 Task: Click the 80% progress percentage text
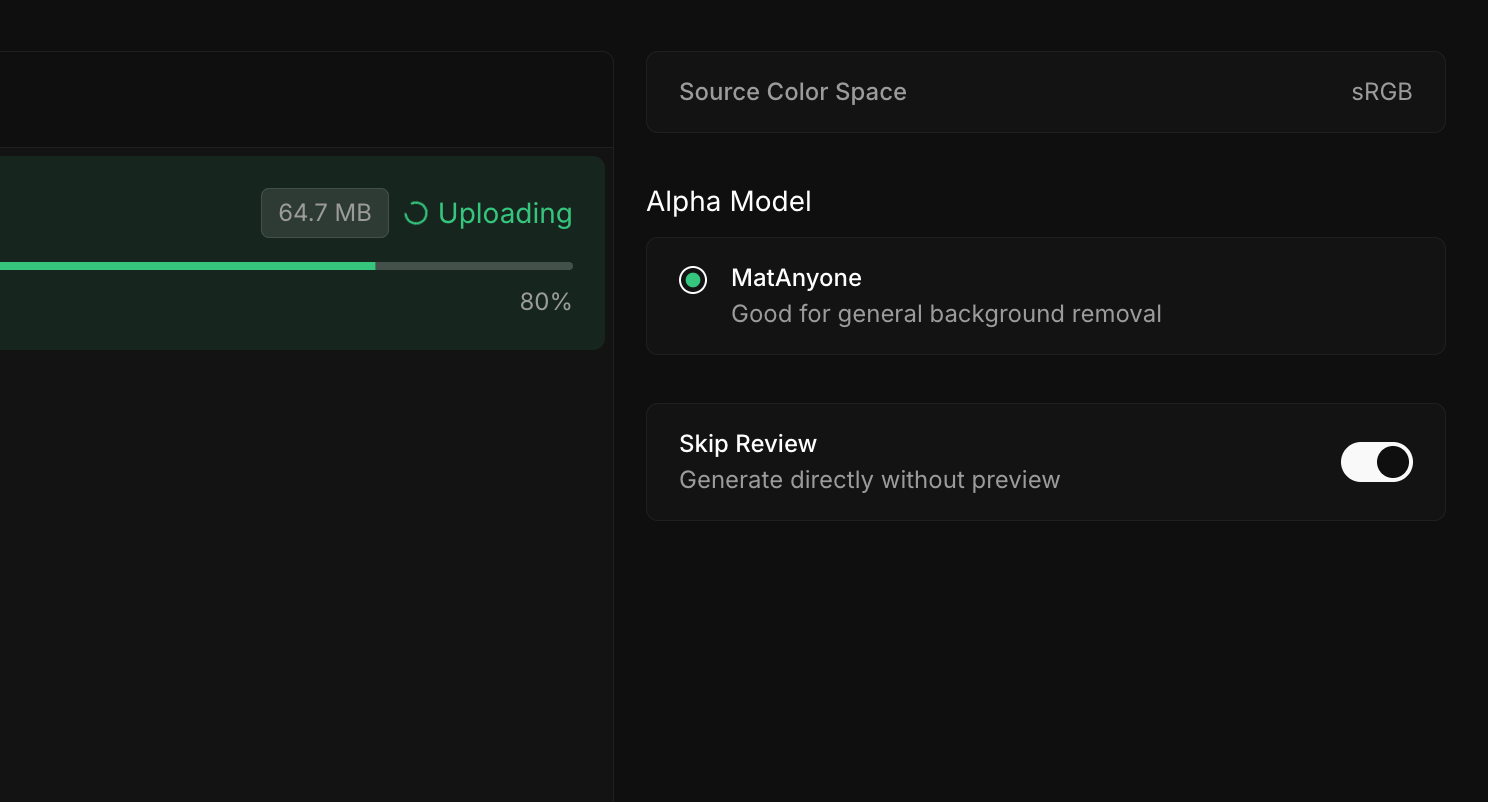pyautogui.click(x=545, y=301)
